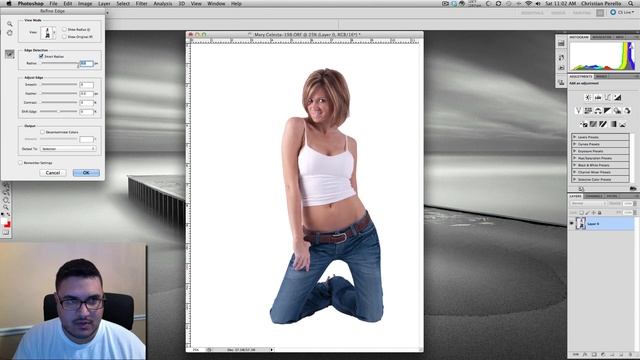
Task: Add a Selective Color adjustment
Action: tap(623, 124)
